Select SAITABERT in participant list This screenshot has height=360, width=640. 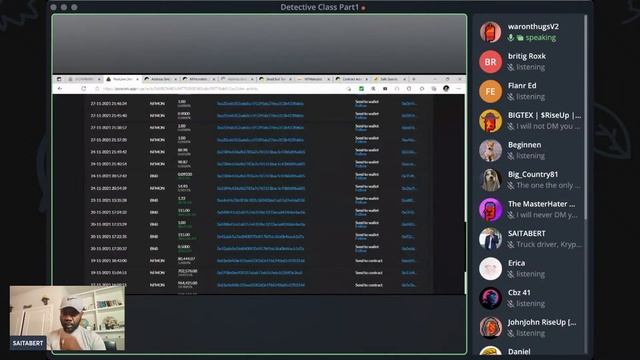coord(531,239)
